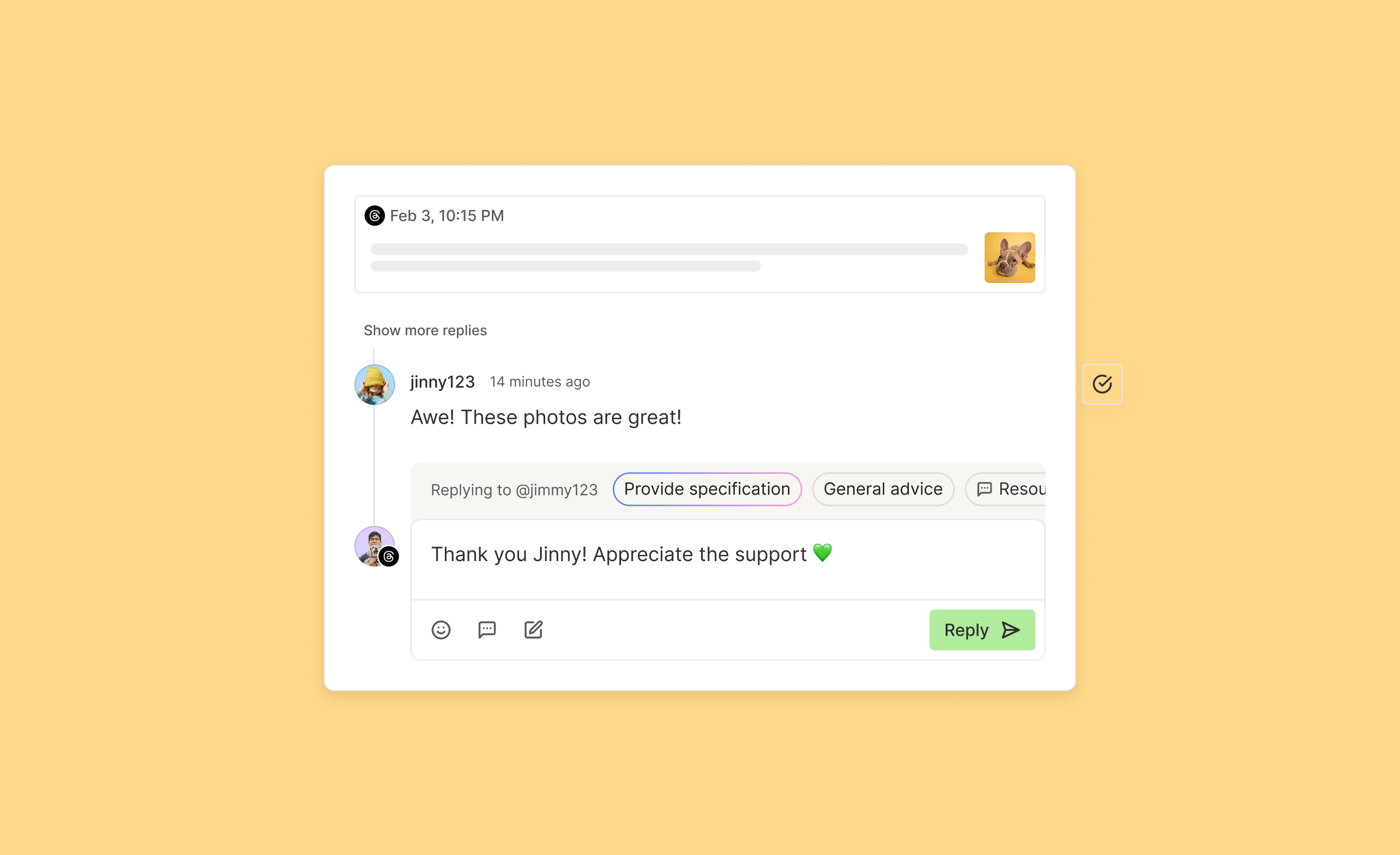Image resolution: width=1400 pixels, height=855 pixels.
Task: Click the paper-plane send icon
Action: coord(1011,630)
